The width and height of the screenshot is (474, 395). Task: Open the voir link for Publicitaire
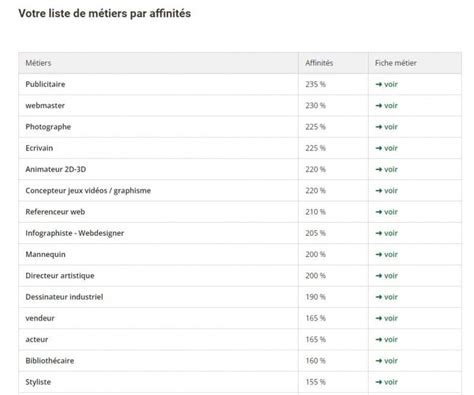387,84
